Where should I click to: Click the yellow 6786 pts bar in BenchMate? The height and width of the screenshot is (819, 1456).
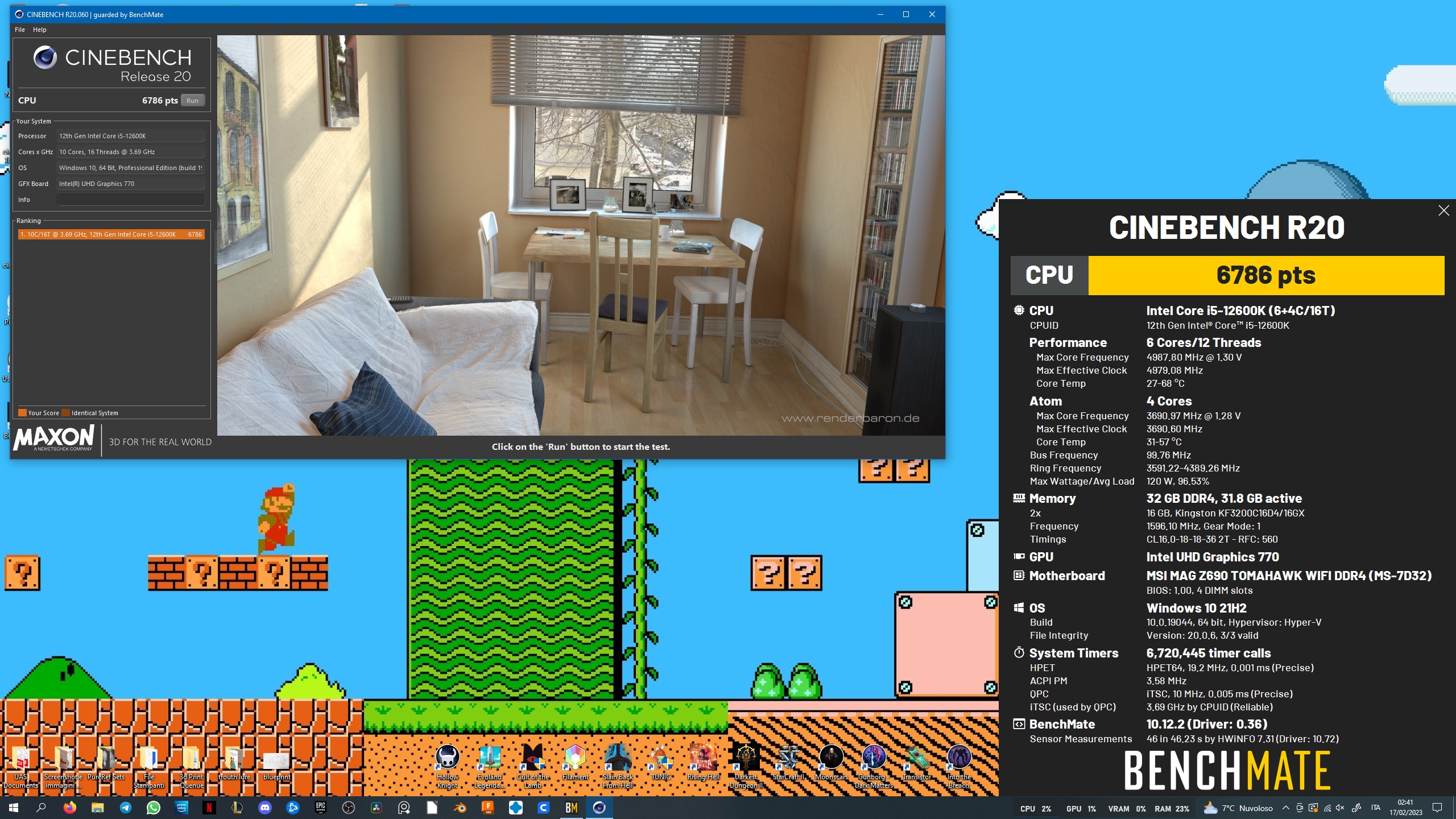1266,275
